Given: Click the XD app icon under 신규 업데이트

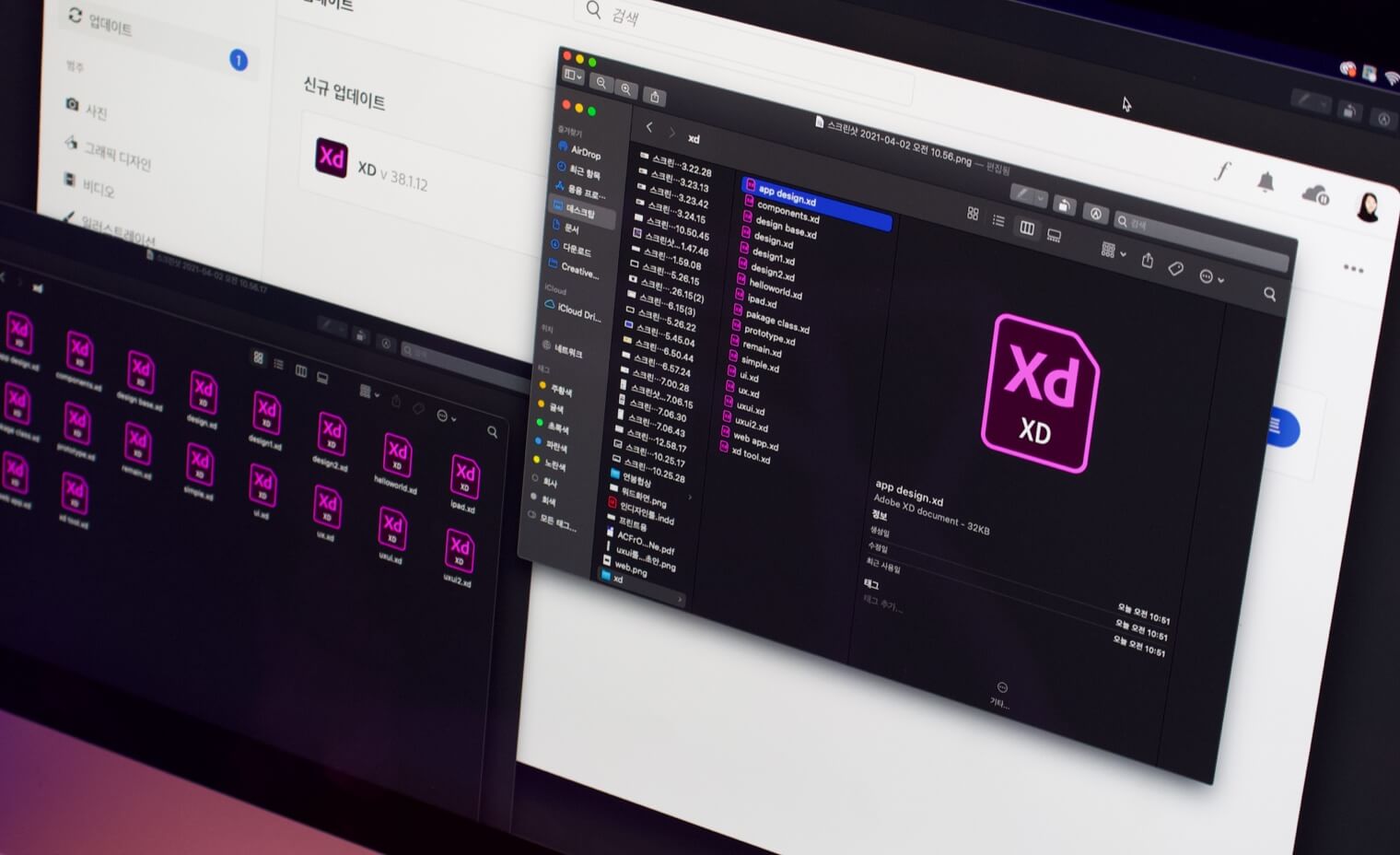Looking at the screenshot, I should click(331, 158).
